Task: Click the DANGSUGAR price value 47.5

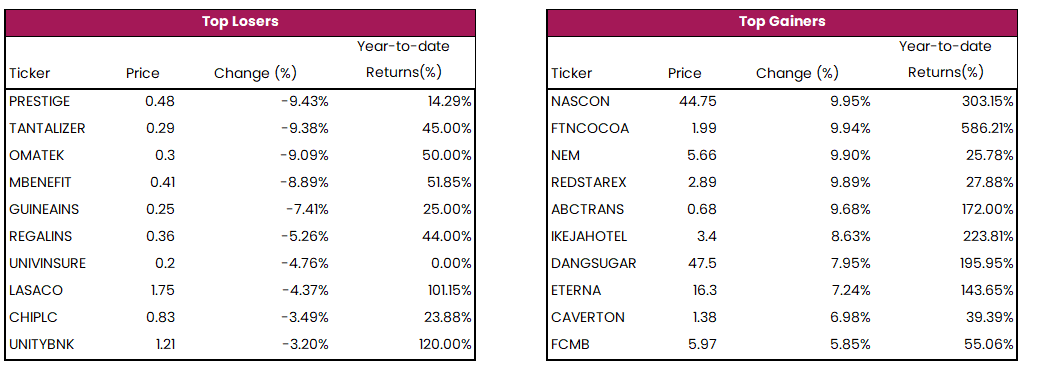Action: point(702,263)
